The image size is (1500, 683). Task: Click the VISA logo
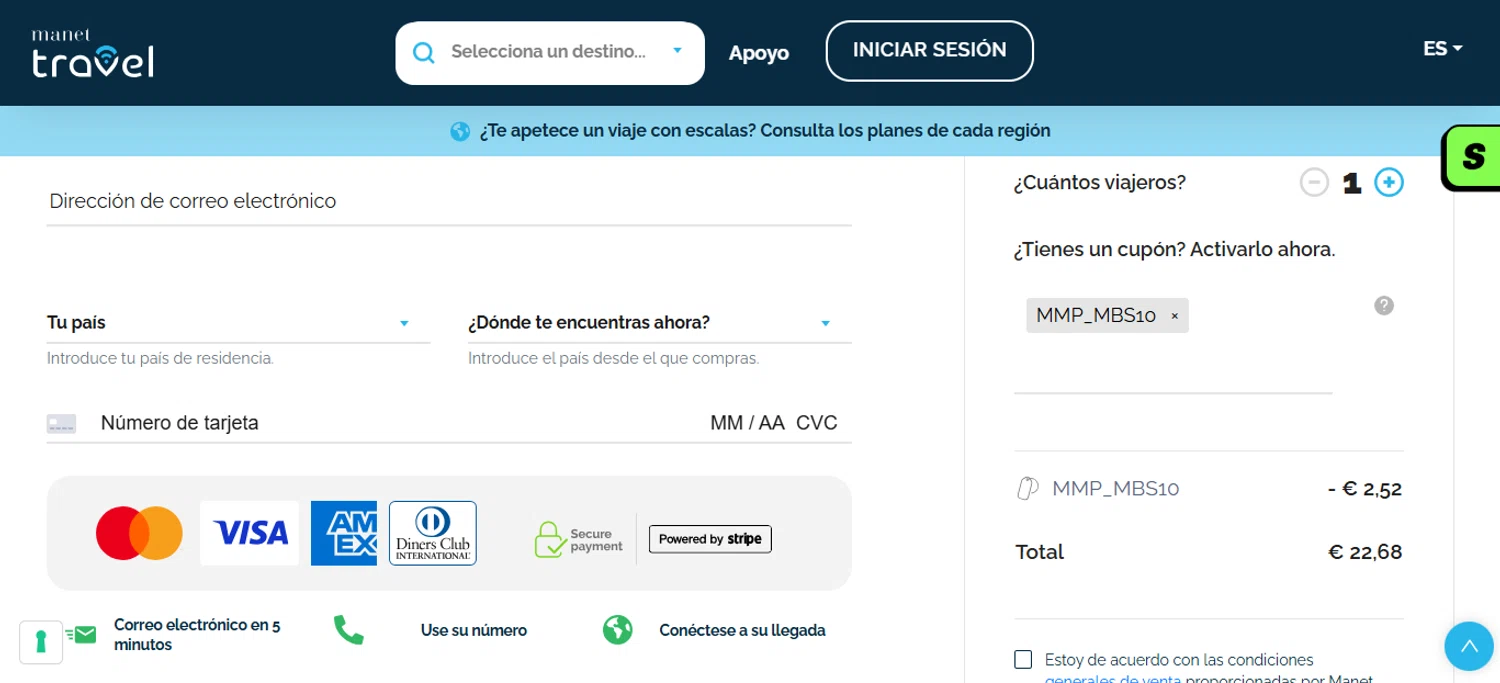click(249, 533)
